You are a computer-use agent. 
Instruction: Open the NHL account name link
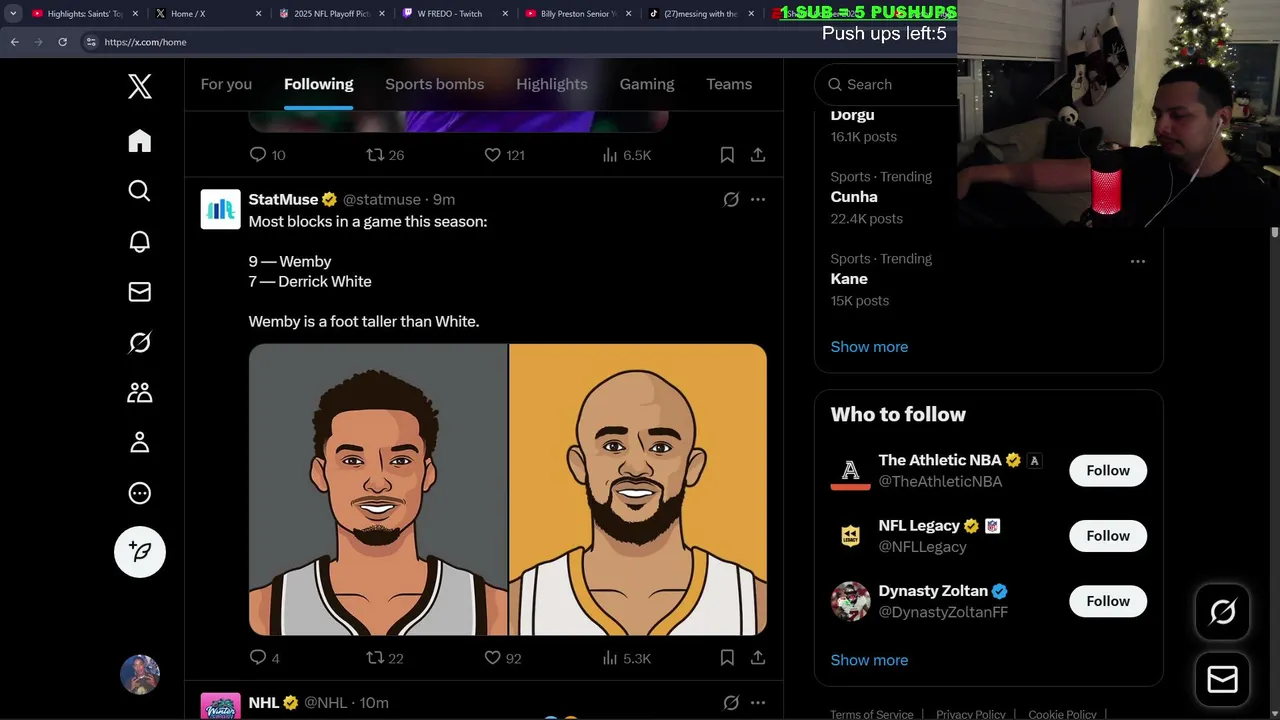[x=264, y=703]
